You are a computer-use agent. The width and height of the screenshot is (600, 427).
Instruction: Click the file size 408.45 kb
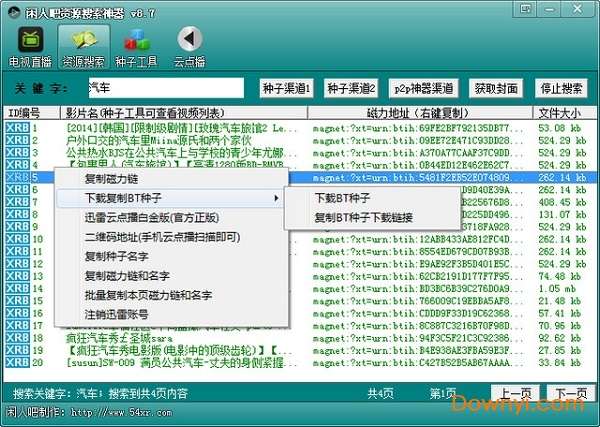pos(562,202)
